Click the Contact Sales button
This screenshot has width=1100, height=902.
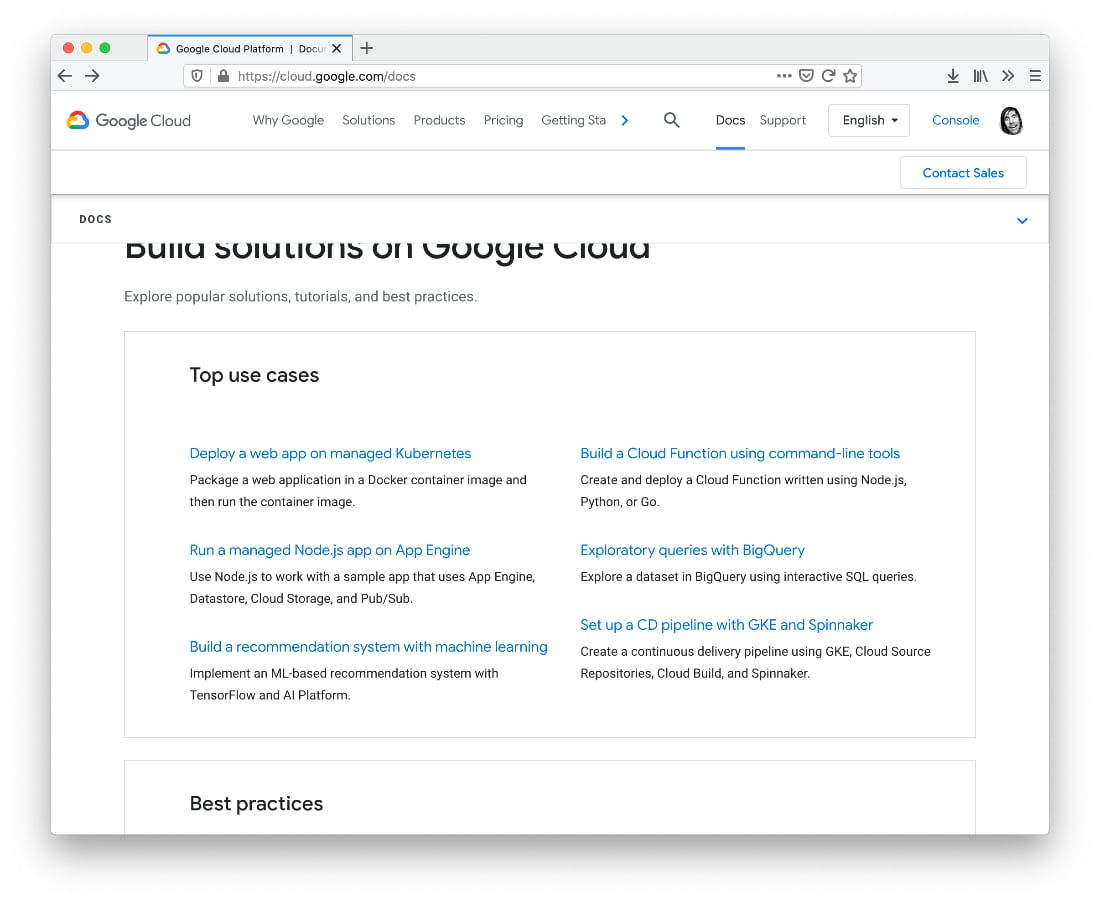962,173
